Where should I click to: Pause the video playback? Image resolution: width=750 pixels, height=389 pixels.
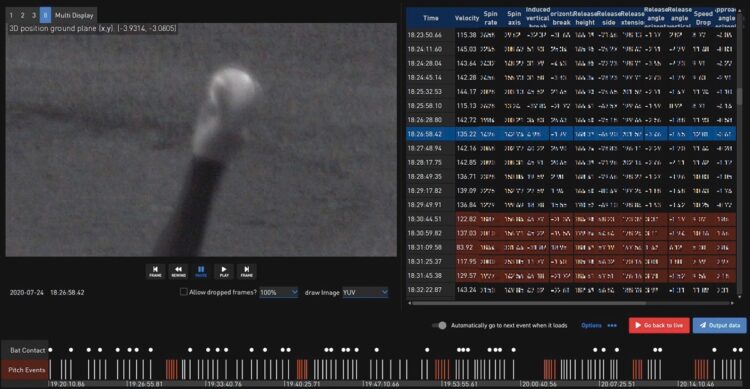pos(201,271)
